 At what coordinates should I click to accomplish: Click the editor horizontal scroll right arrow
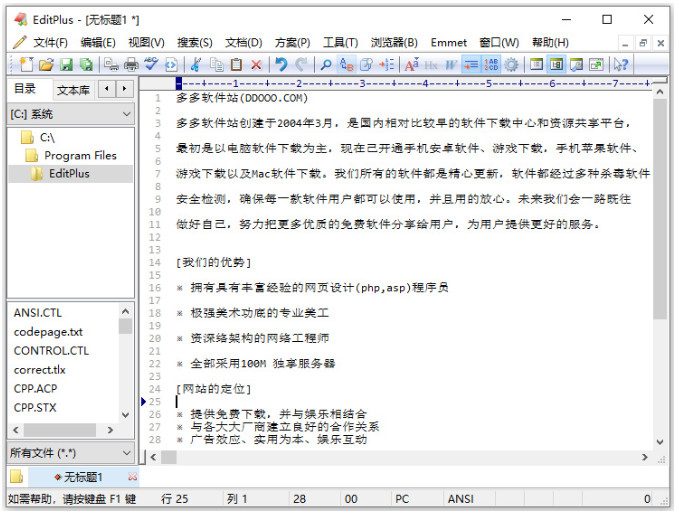click(645, 457)
